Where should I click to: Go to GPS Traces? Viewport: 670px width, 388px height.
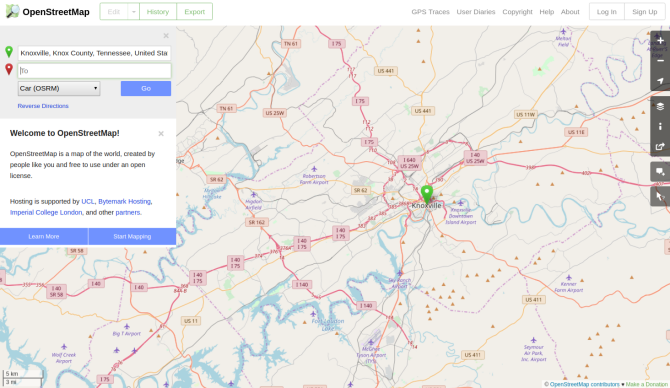click(430, 12)
